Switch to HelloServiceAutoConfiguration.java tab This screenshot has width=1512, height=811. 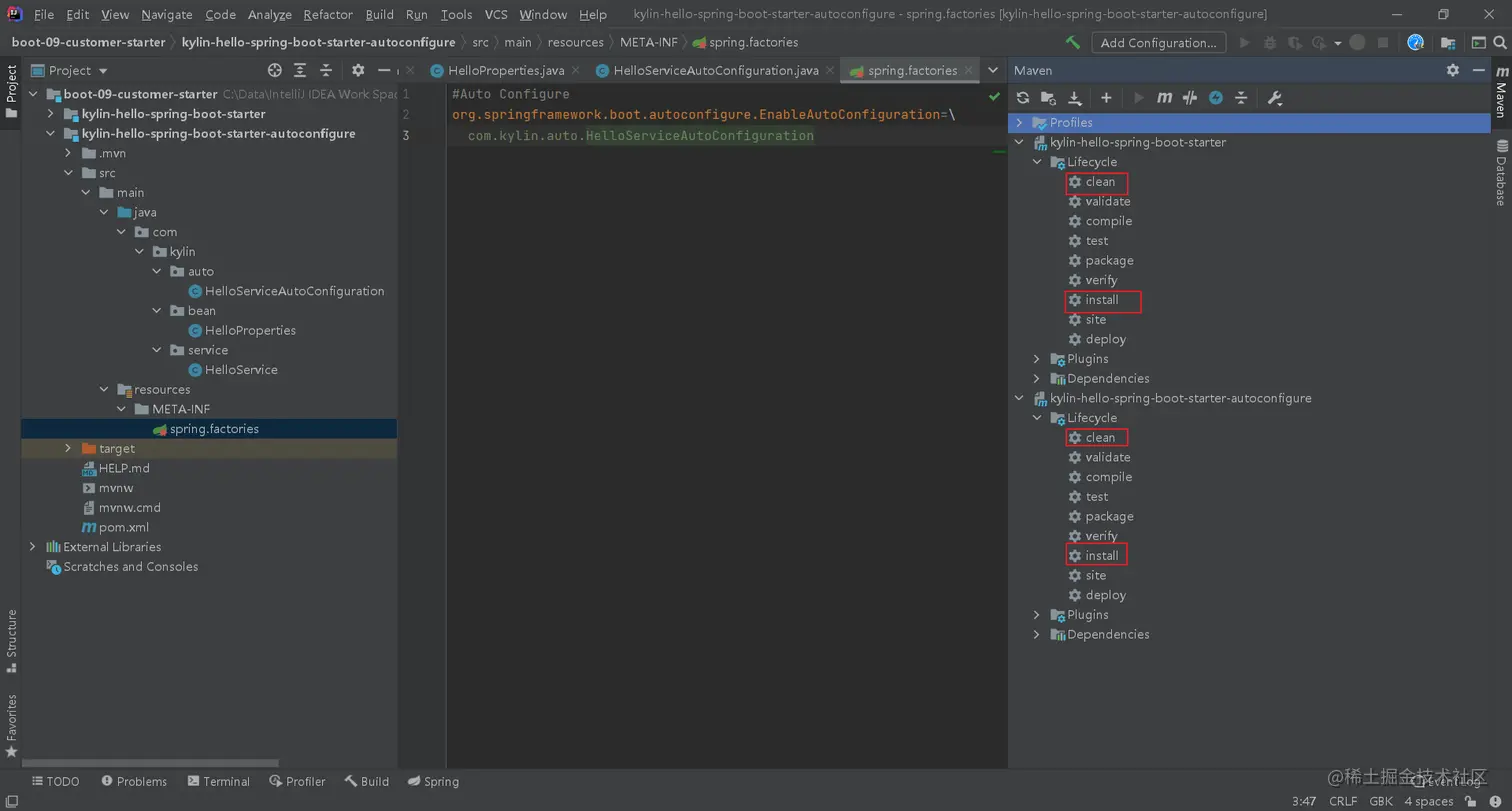tap(715, 70)
